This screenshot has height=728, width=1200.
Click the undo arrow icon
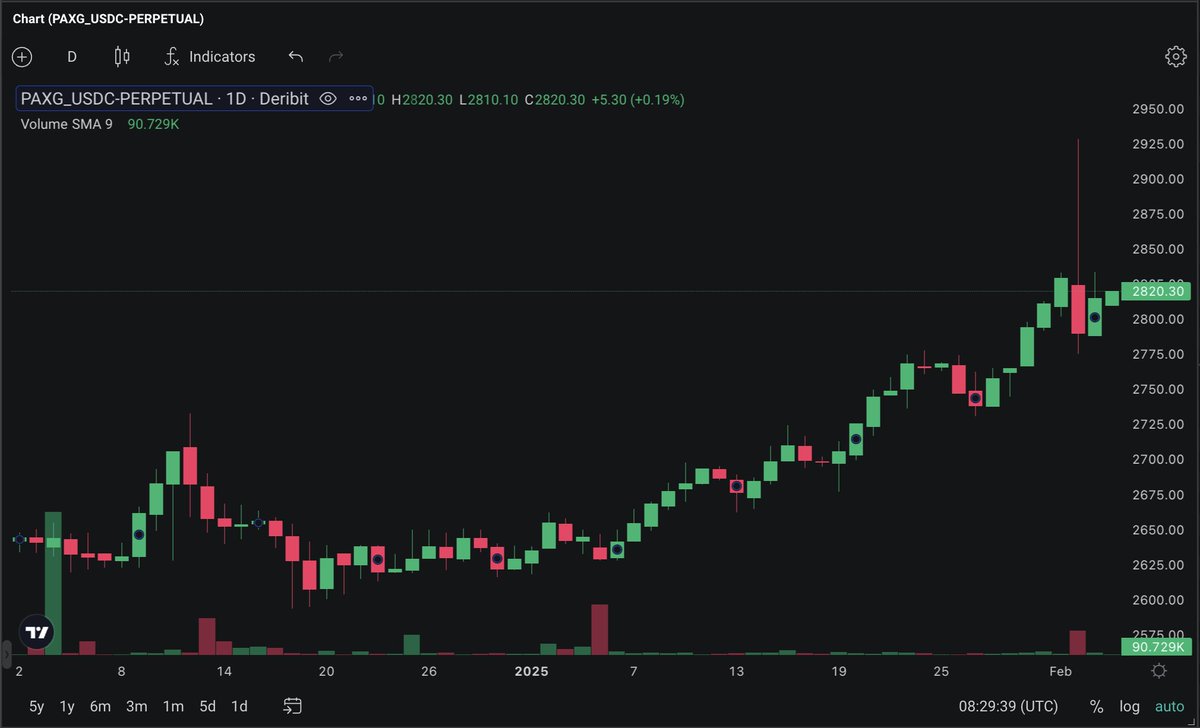tap(296, 57)
